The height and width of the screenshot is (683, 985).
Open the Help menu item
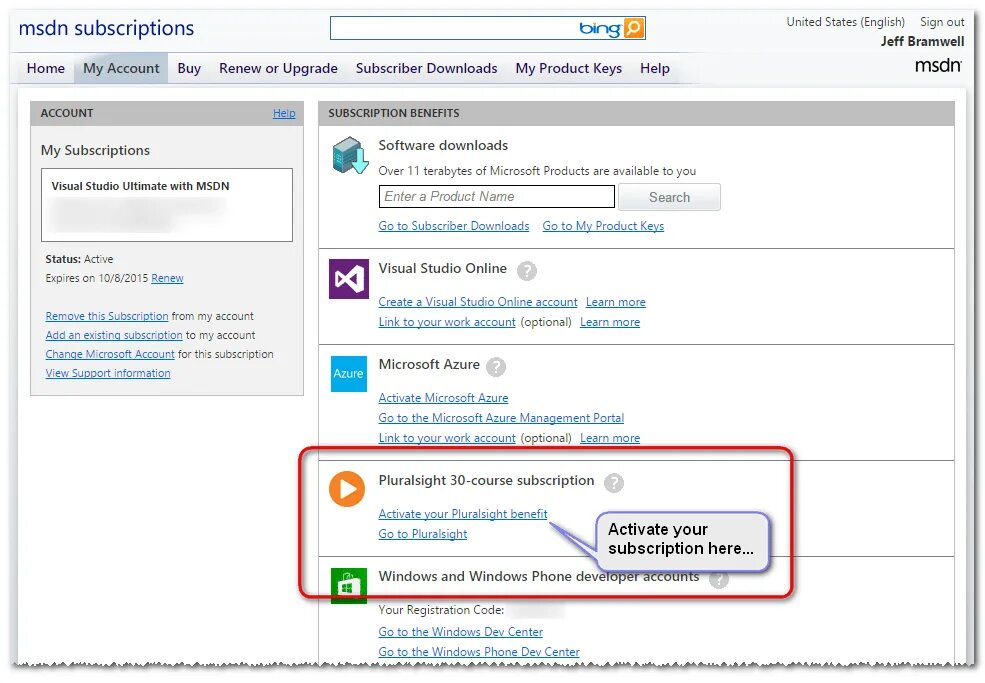pyautogui.click(x=655, y=68)
